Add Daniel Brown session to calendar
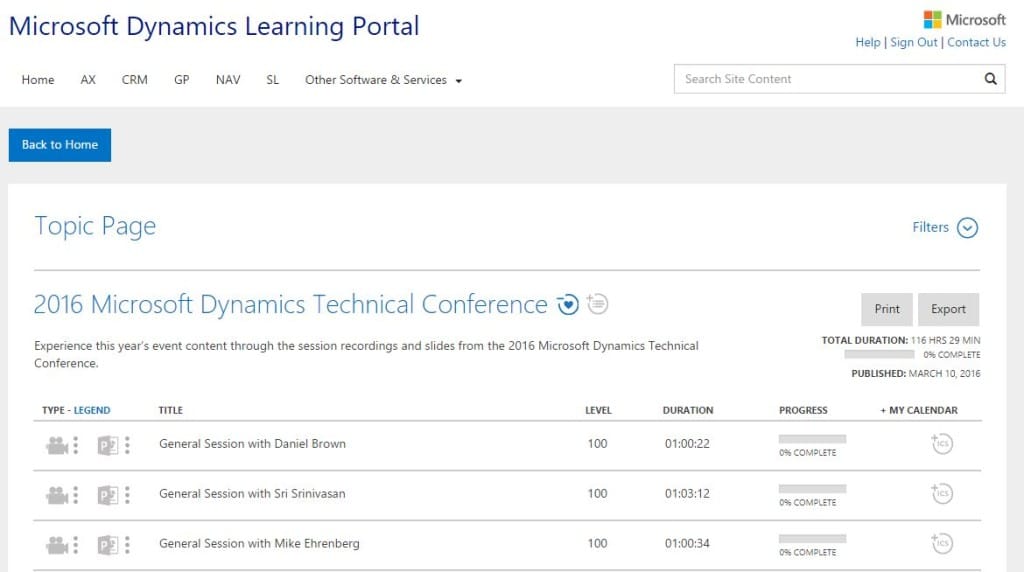The width and height of the screenshot is (1024, 572). pos(942,443)
